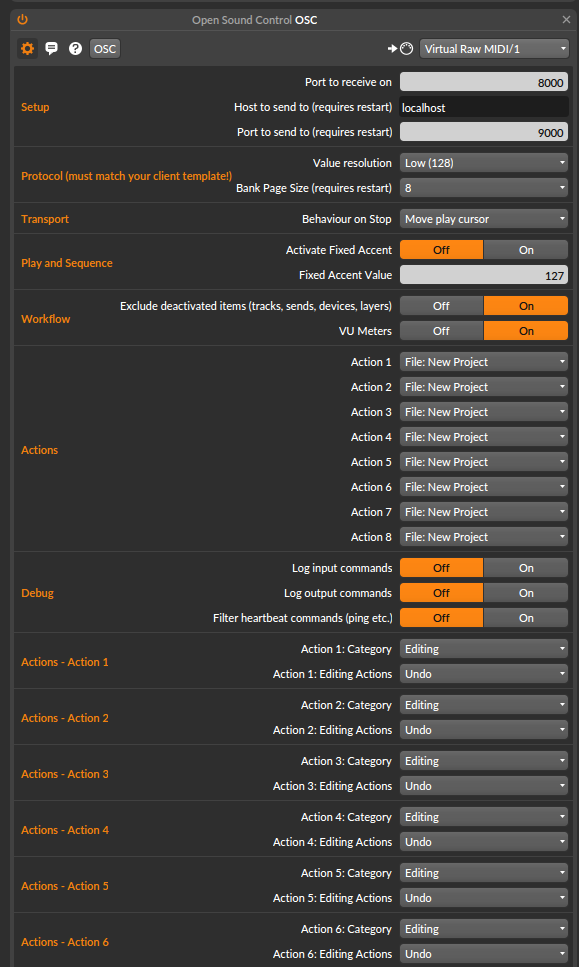Image resolution: width=579 pixels, height=967 pixels.
Task: Click the speech bubble feedback icon
Action: [52, 47]
